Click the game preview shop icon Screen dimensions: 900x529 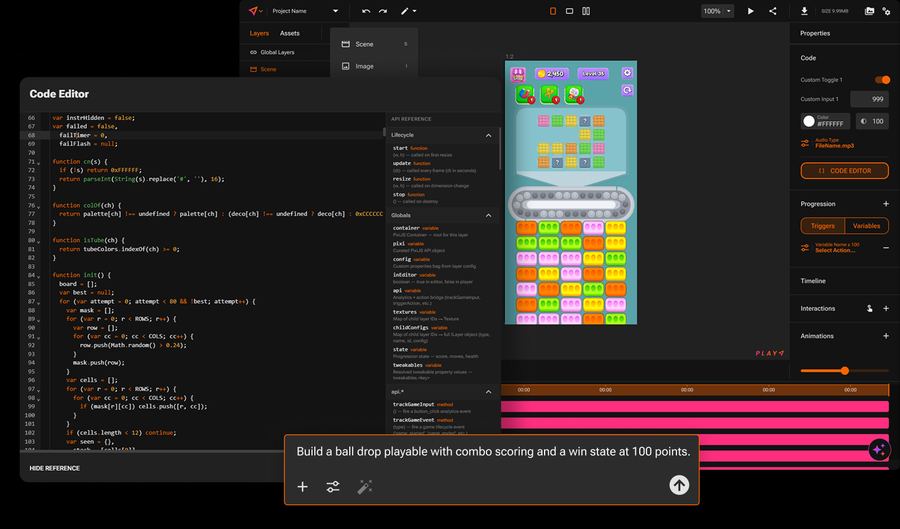518,75
